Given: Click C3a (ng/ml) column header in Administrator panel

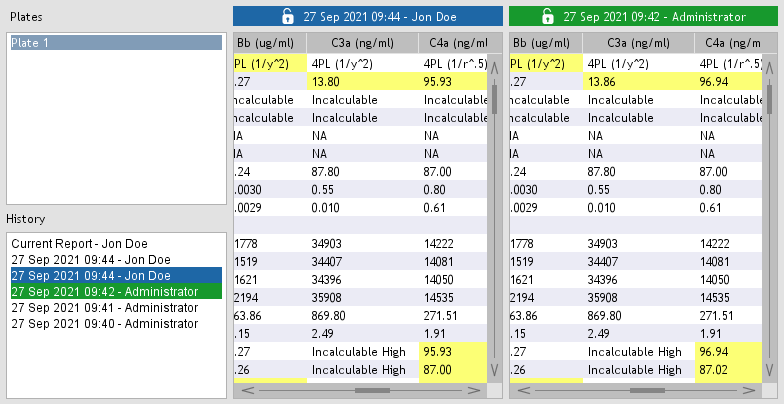Looking at the screenshot, I should 638,43.
